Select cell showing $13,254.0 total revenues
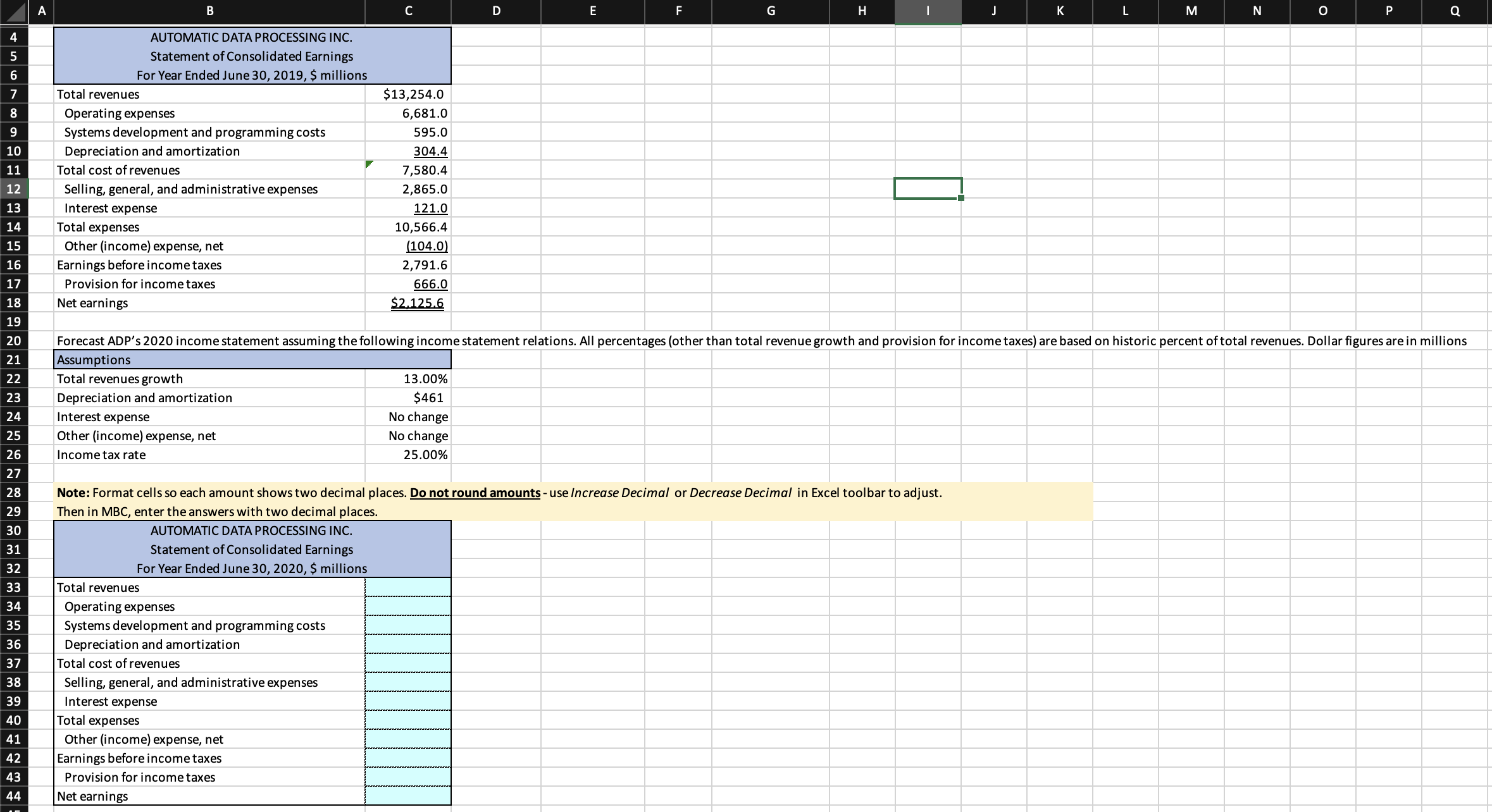1492x812 pixels. pyautogui.click(x=408, y=94)
